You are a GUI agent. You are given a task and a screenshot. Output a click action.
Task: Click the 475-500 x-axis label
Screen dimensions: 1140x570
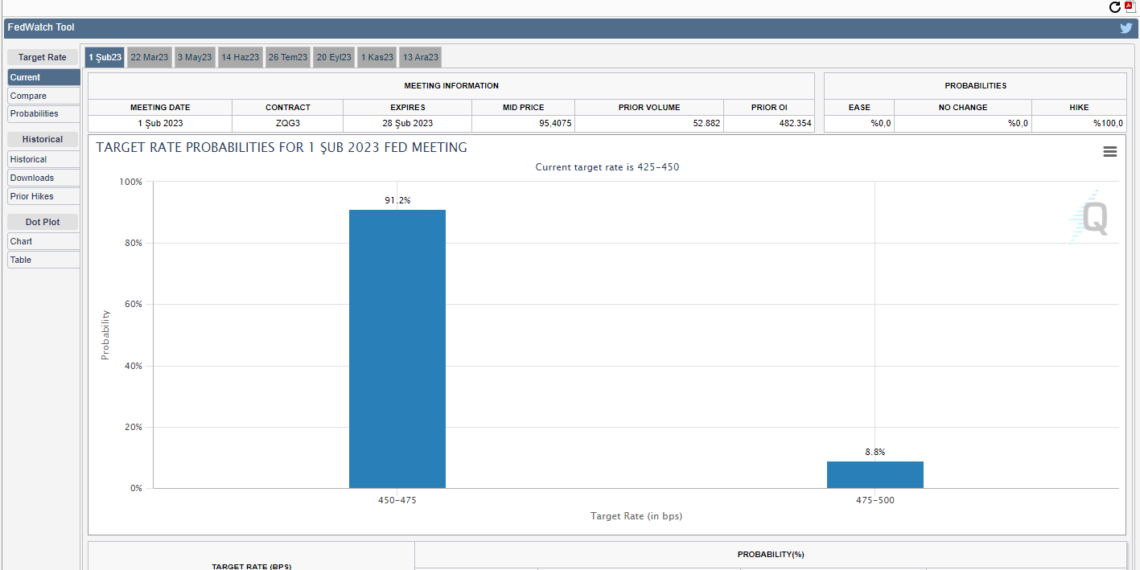(875, 500)
